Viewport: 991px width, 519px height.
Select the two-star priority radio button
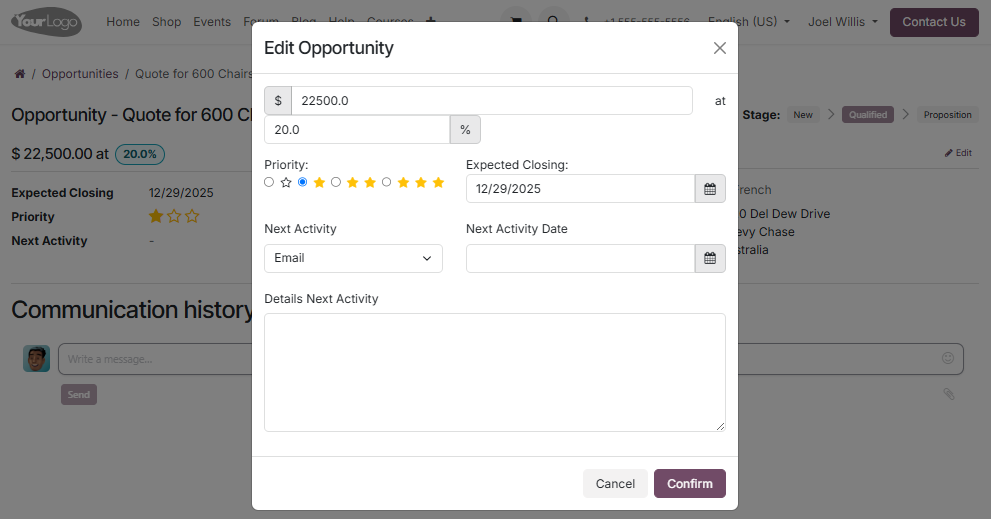tap(336, 182)
